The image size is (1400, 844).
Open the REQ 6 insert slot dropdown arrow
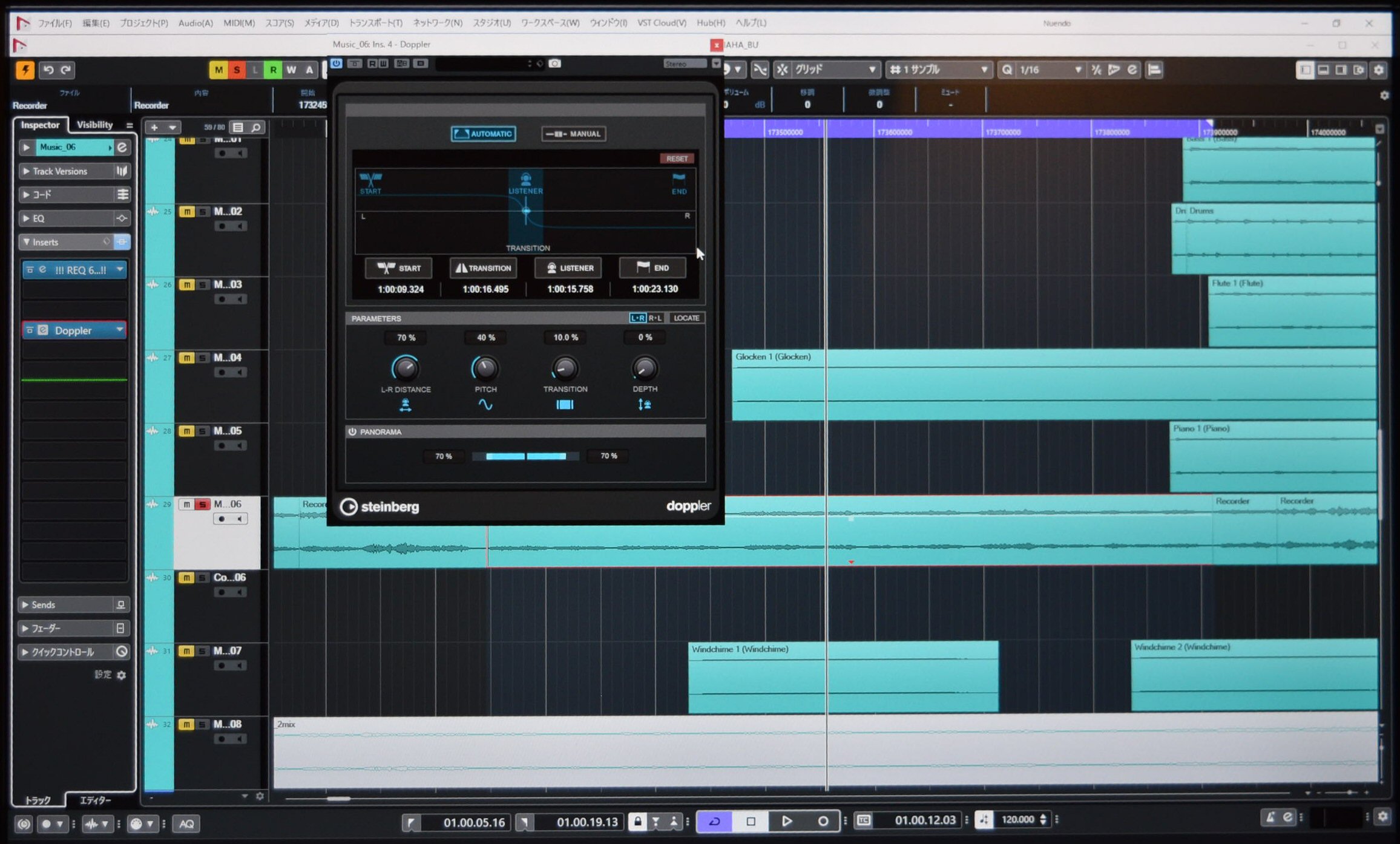[x=120, y=269]
